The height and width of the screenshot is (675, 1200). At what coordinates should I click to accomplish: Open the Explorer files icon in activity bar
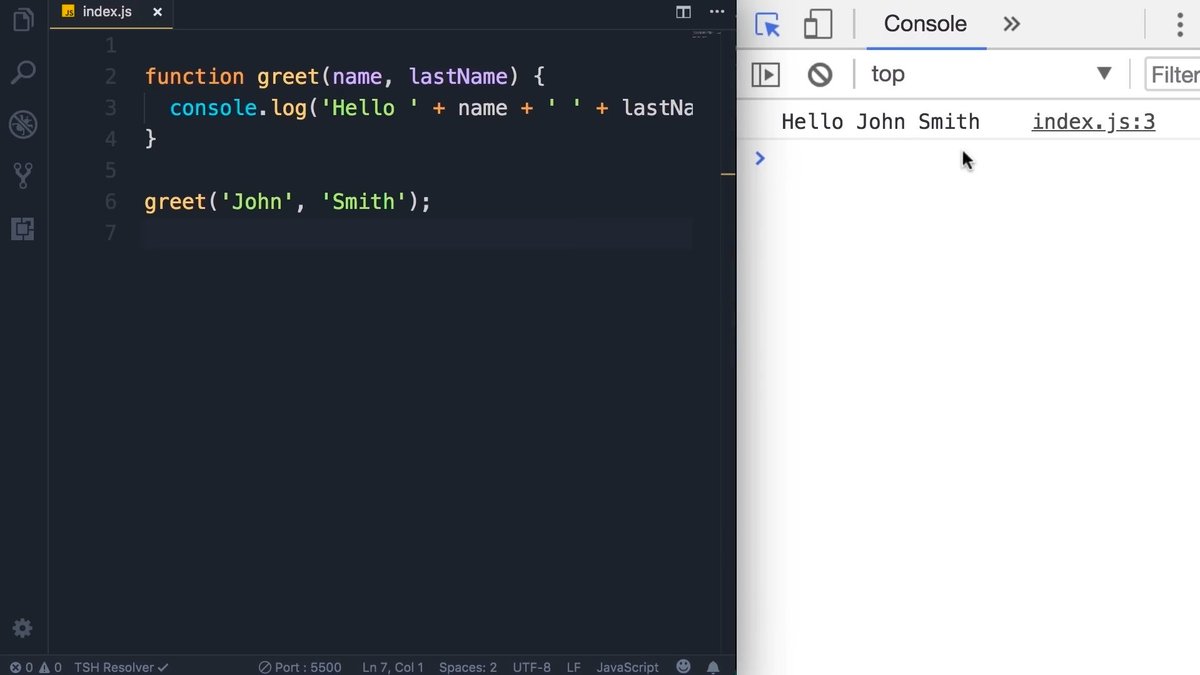22,20
